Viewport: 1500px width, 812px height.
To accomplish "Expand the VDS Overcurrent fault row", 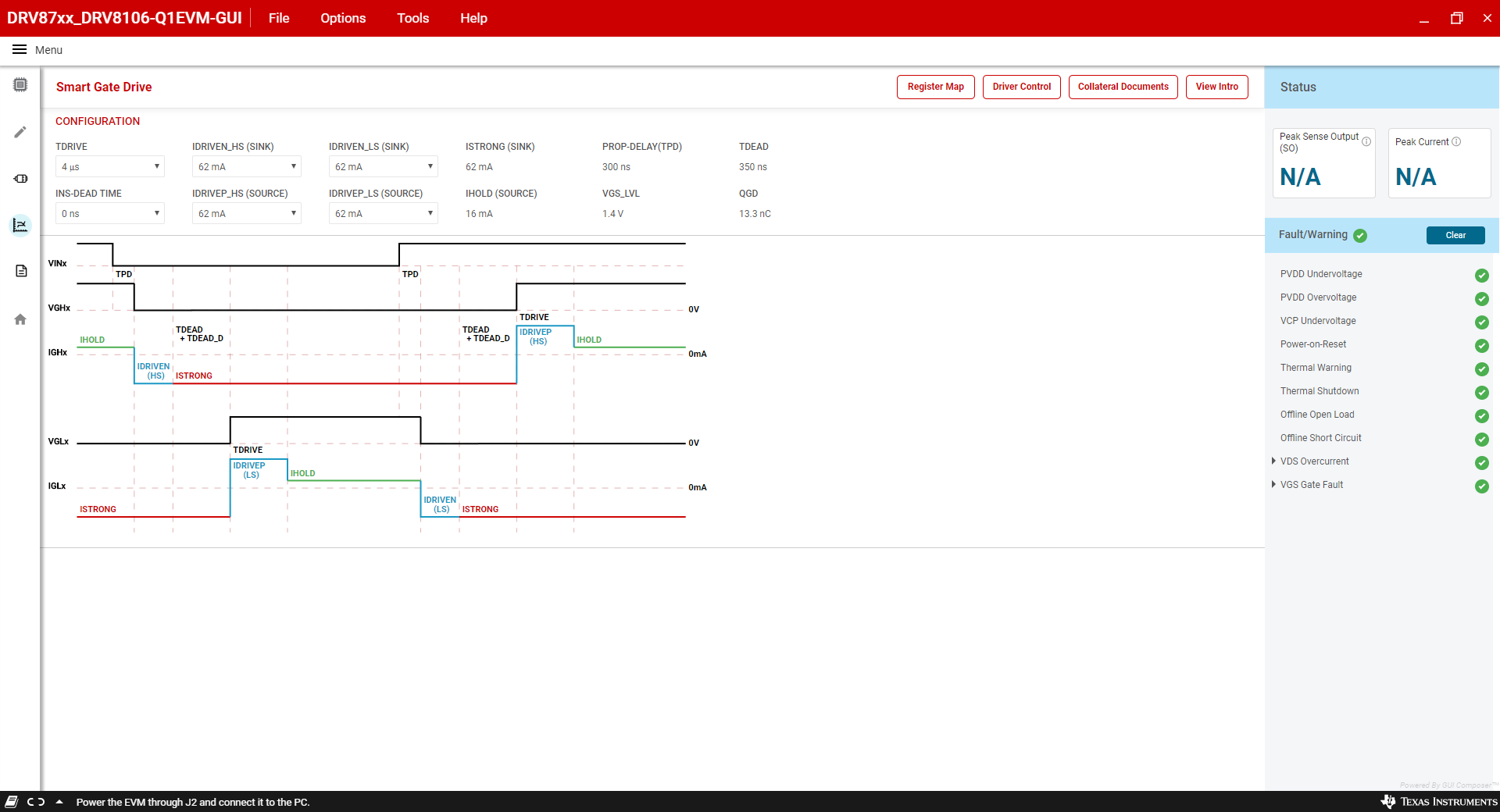I will pos(1273,461).
